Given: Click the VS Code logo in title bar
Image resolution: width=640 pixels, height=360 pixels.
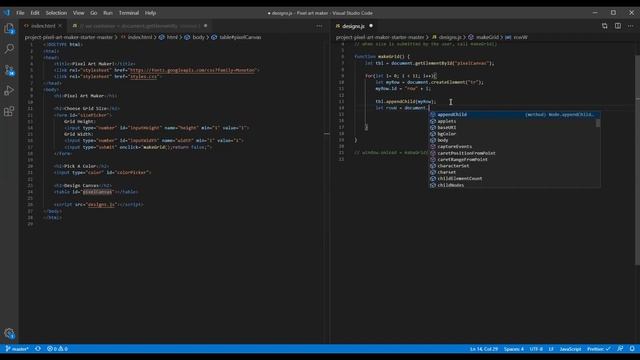Looking at the screenshot, I should tap(7, 13).
